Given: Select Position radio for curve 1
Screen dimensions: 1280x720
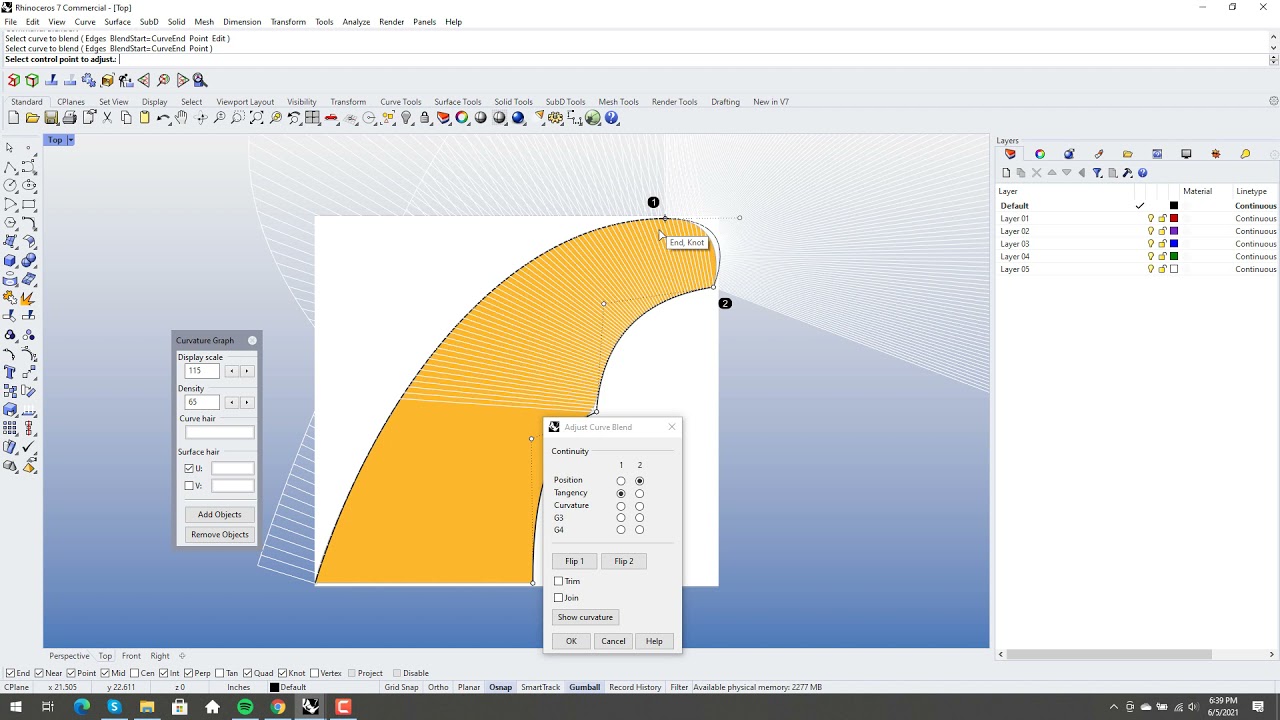Looking at the screenshot, I should coord(621,481).
